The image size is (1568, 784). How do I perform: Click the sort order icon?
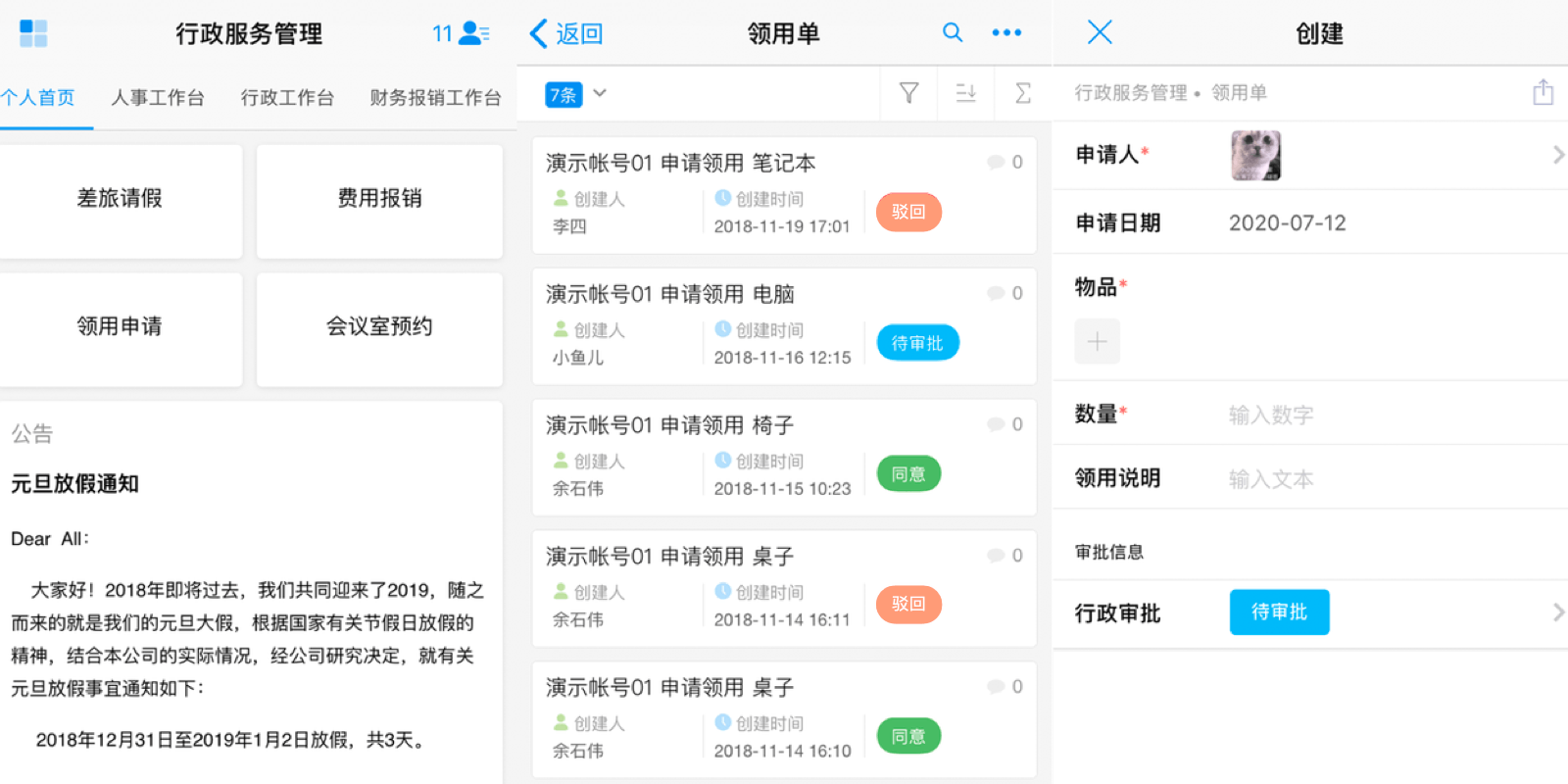[x=965, y=93]
